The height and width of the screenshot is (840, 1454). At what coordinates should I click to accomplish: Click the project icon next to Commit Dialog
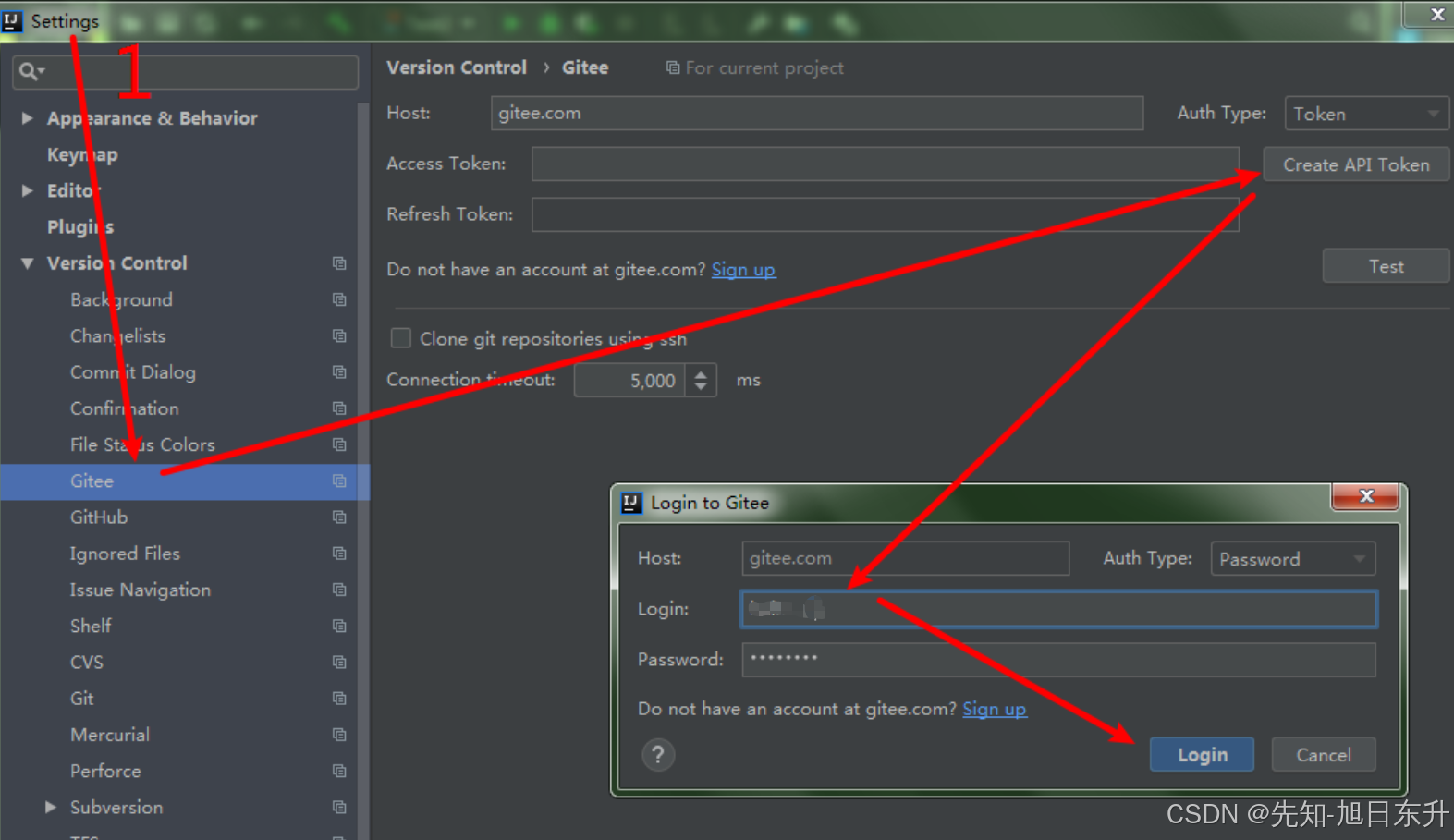[x=339, y=371]
